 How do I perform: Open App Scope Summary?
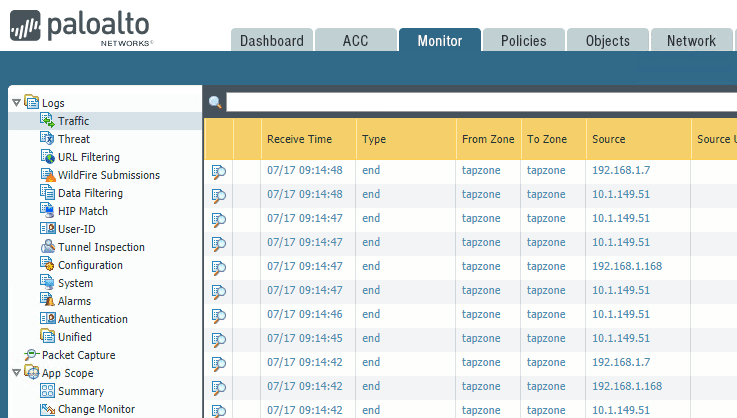coord(81,391)
